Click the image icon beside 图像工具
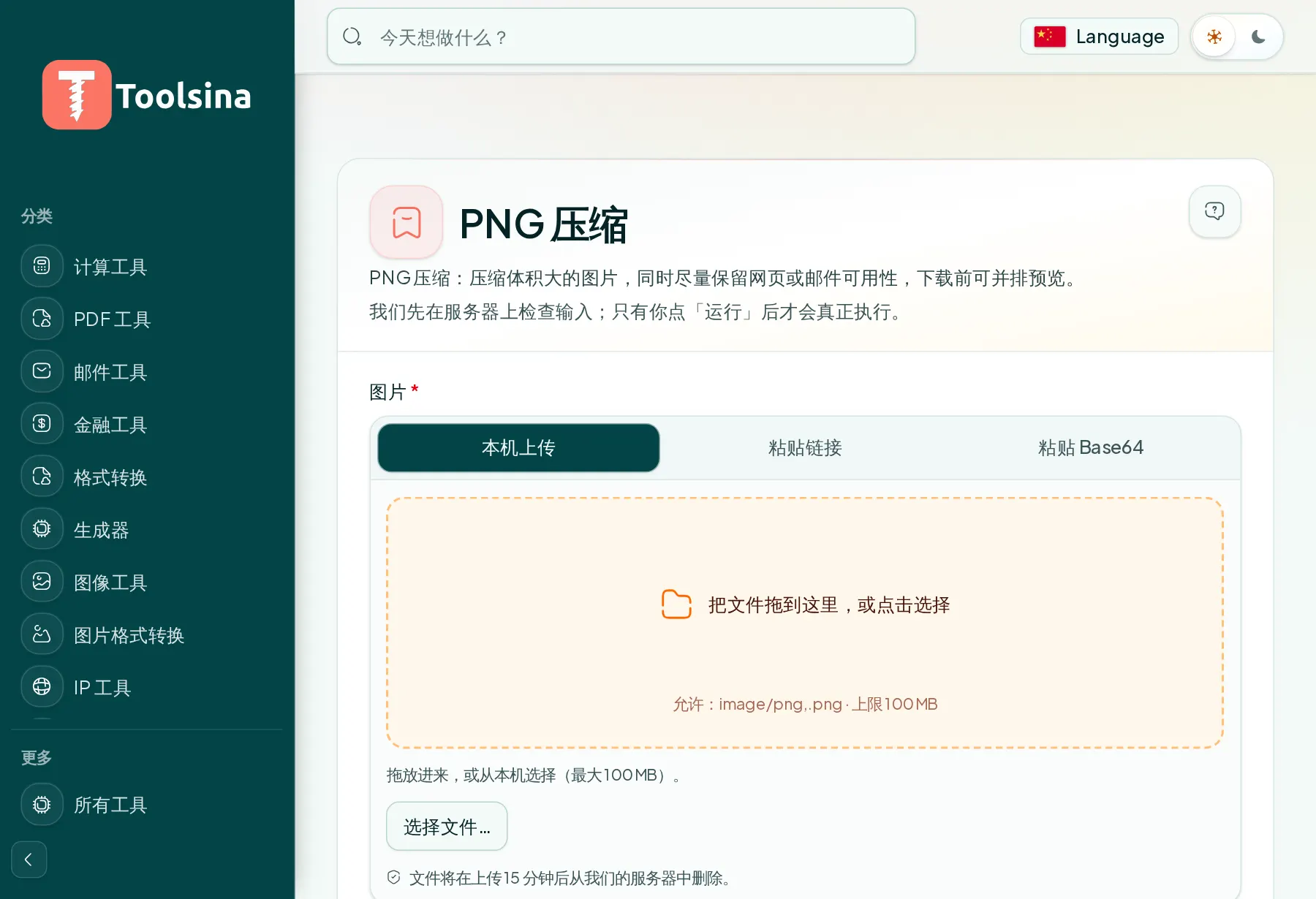1316x899 pixels. (x=42, y=582)
